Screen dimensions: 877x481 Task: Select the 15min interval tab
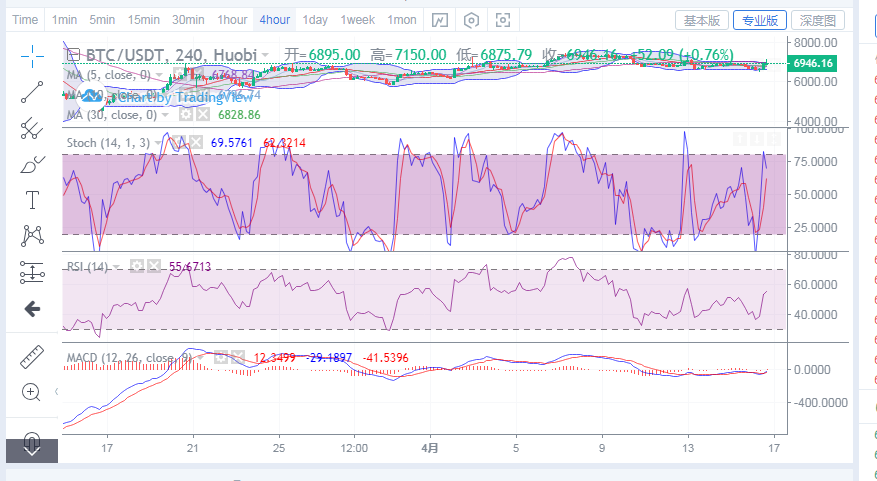pyautogui.click(x=143, y=20)
